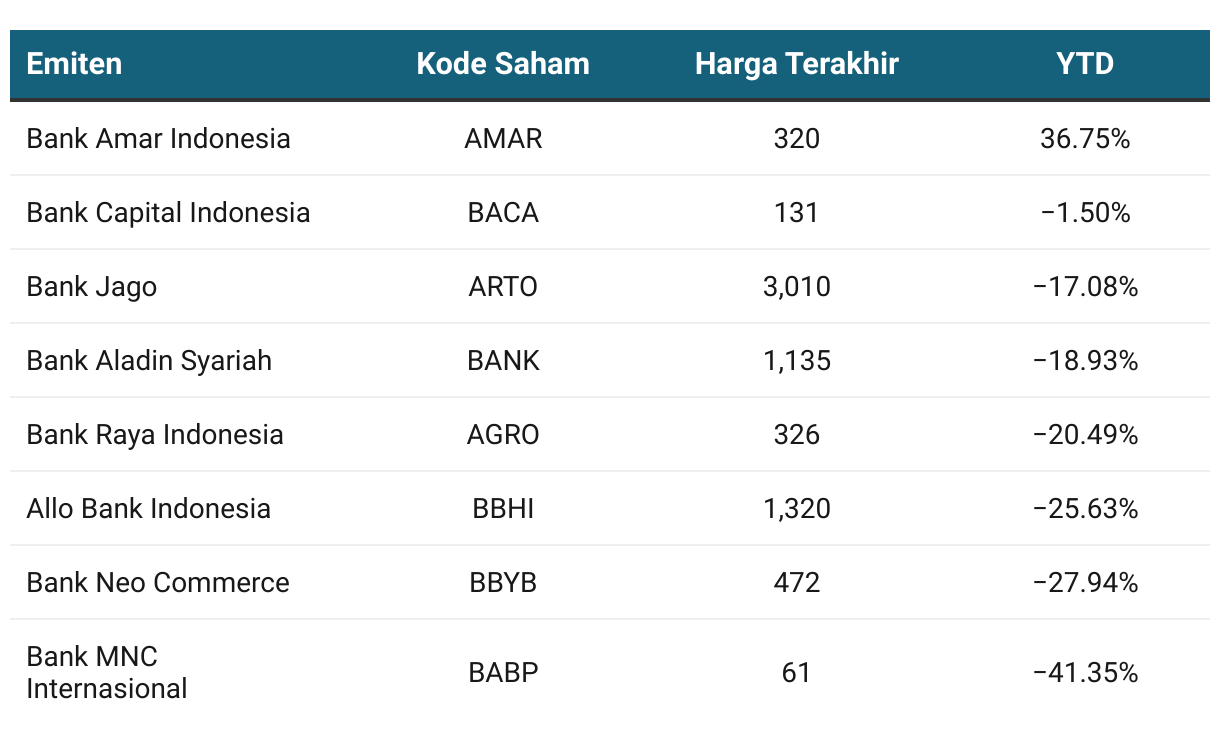Click the Emiten column header
The width and height of the screenshot is (1220, 734).
point(74,64)
